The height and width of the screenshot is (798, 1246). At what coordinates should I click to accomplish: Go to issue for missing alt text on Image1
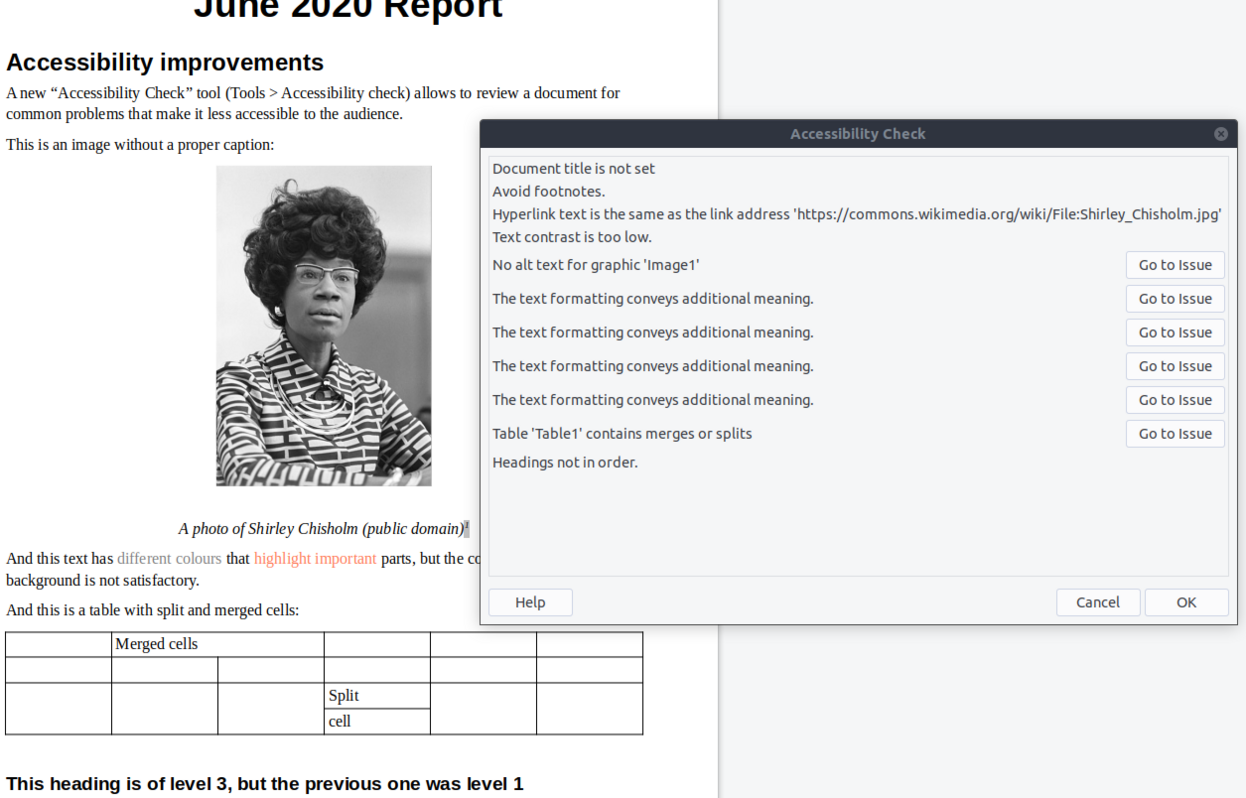pos(1174,265)
